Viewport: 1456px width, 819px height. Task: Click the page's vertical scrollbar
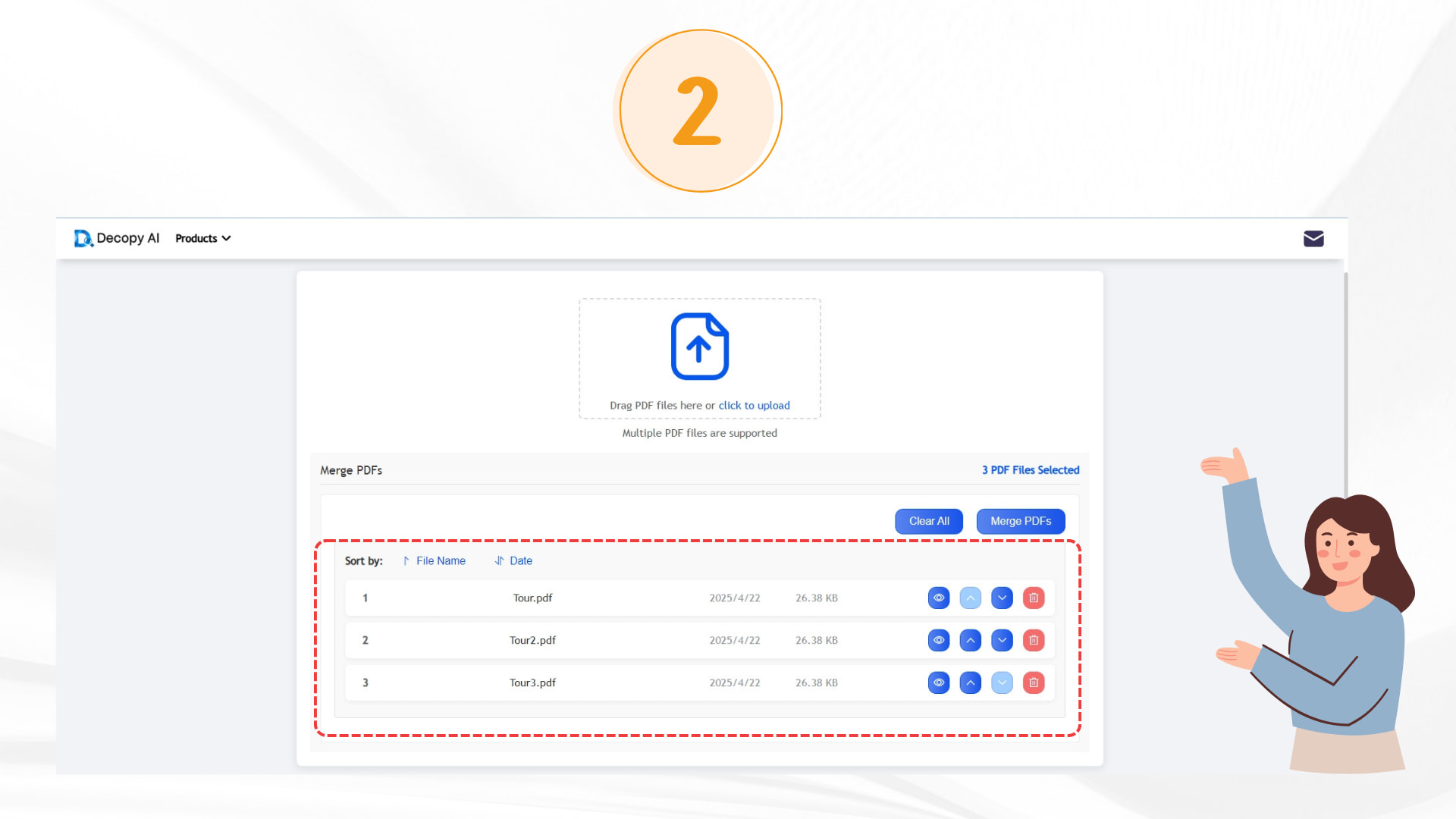(1346, 387)
